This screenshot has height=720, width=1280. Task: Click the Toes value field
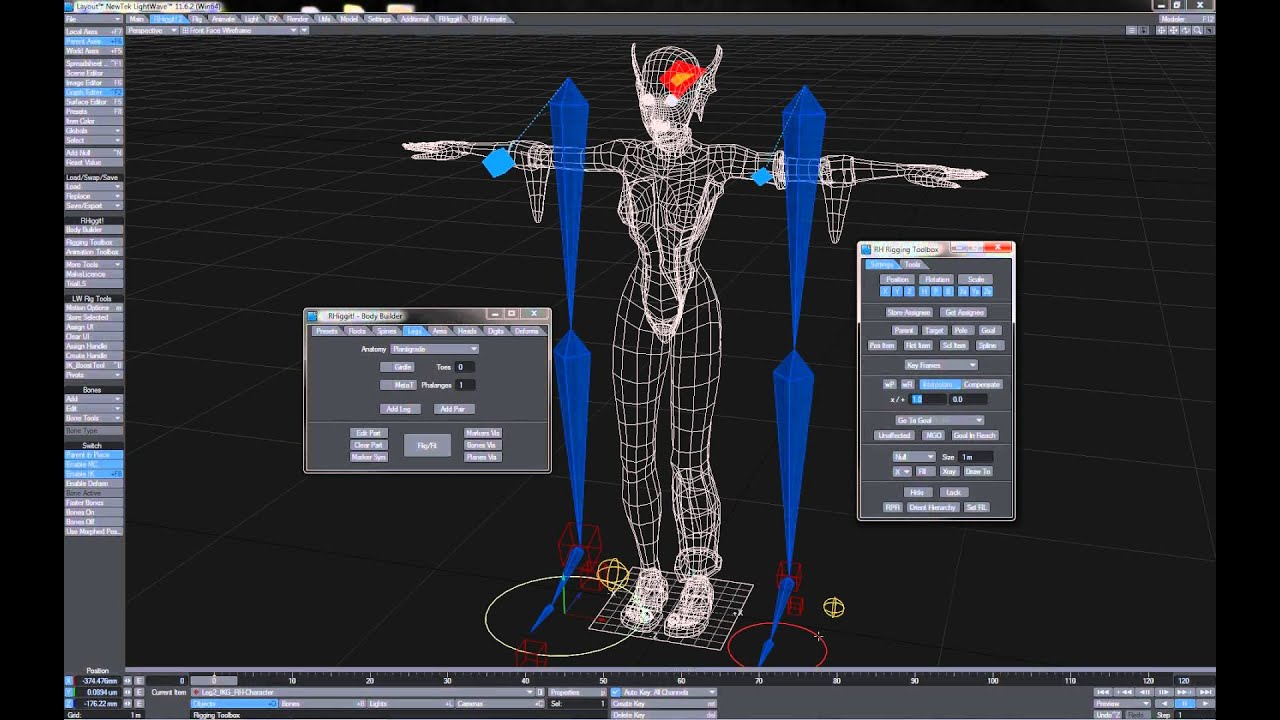point(465,367)
